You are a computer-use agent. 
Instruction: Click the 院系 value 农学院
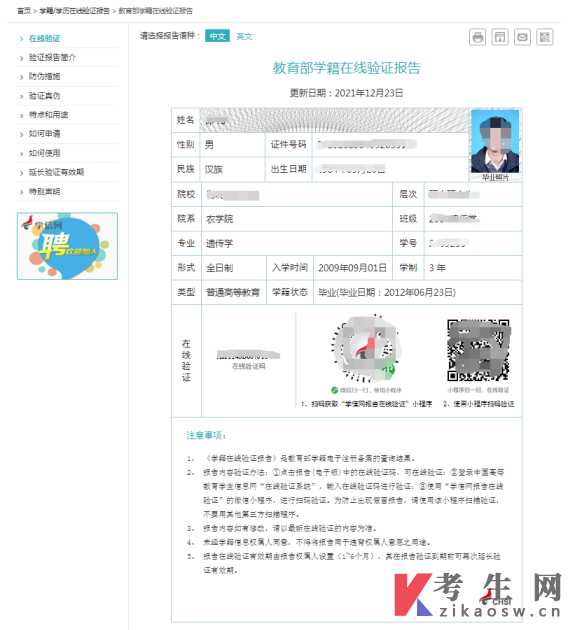219,219
